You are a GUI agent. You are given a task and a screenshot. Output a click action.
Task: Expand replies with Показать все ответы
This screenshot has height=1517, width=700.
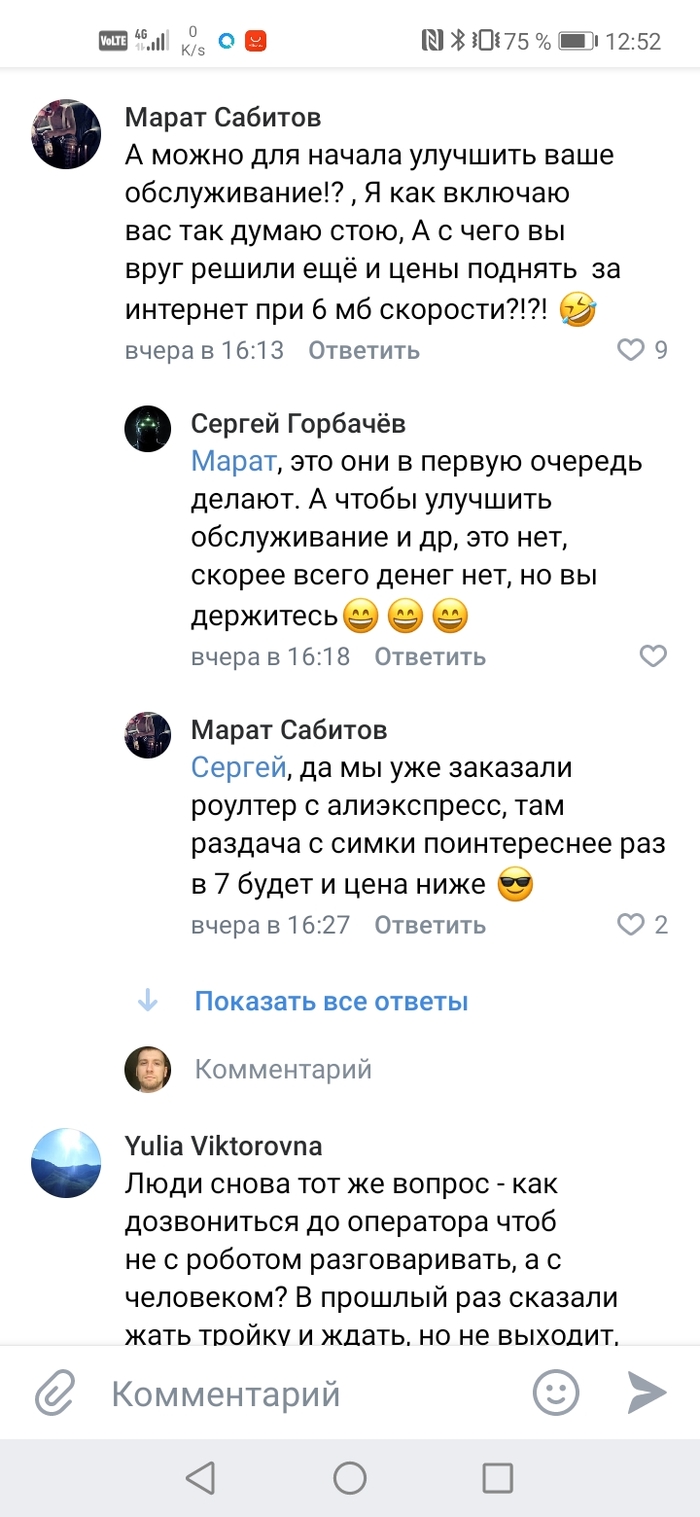[x=331, y=1001]
